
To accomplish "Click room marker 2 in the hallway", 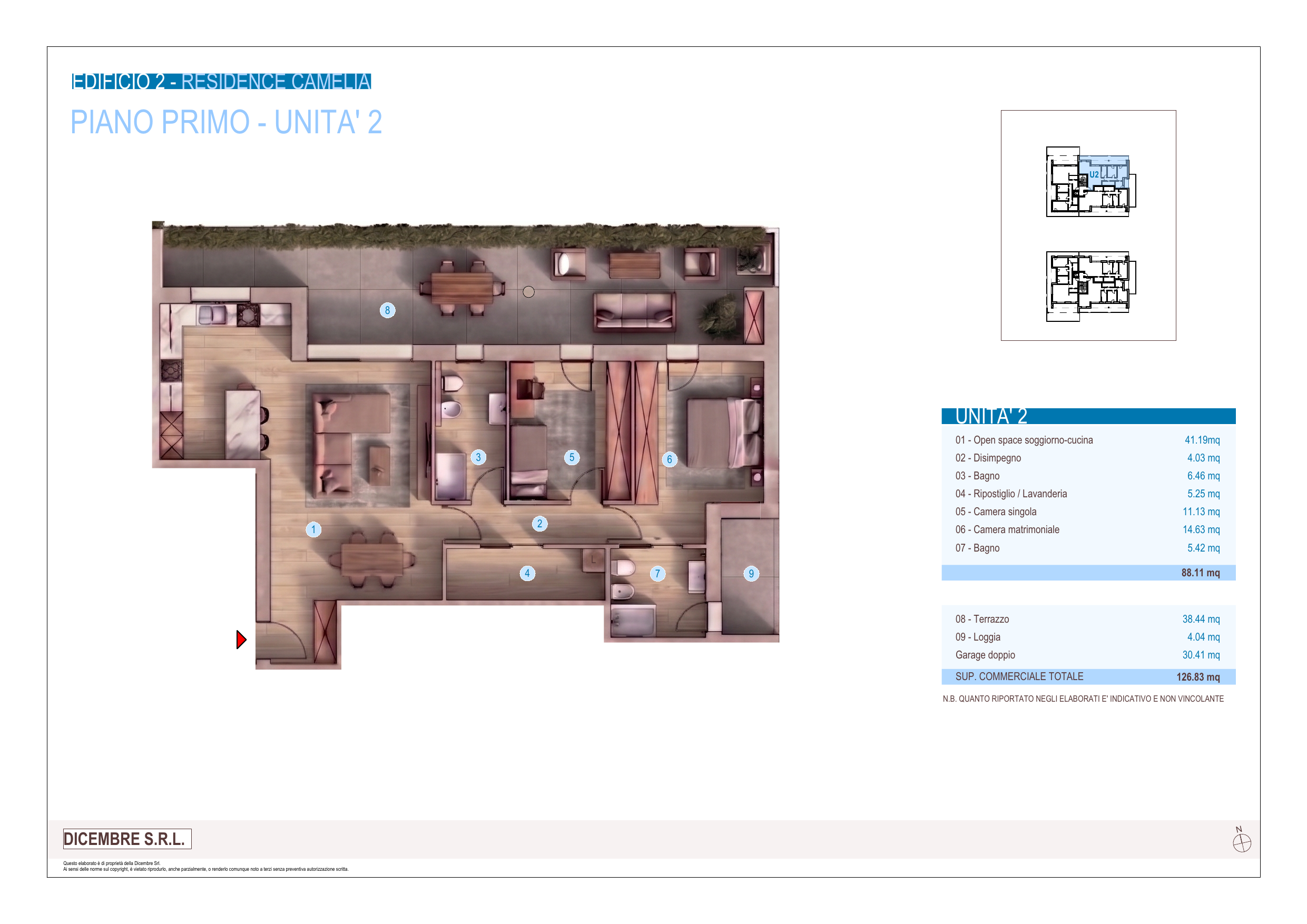I will coord(539,524).
